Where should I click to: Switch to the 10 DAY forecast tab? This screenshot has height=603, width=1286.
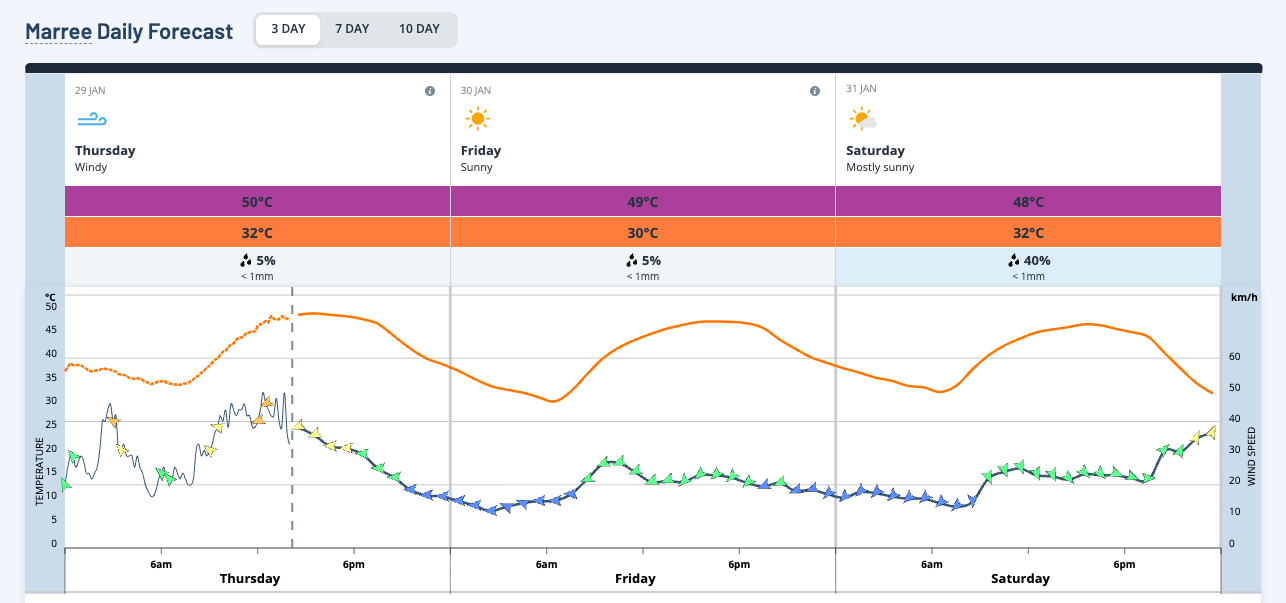419,29
